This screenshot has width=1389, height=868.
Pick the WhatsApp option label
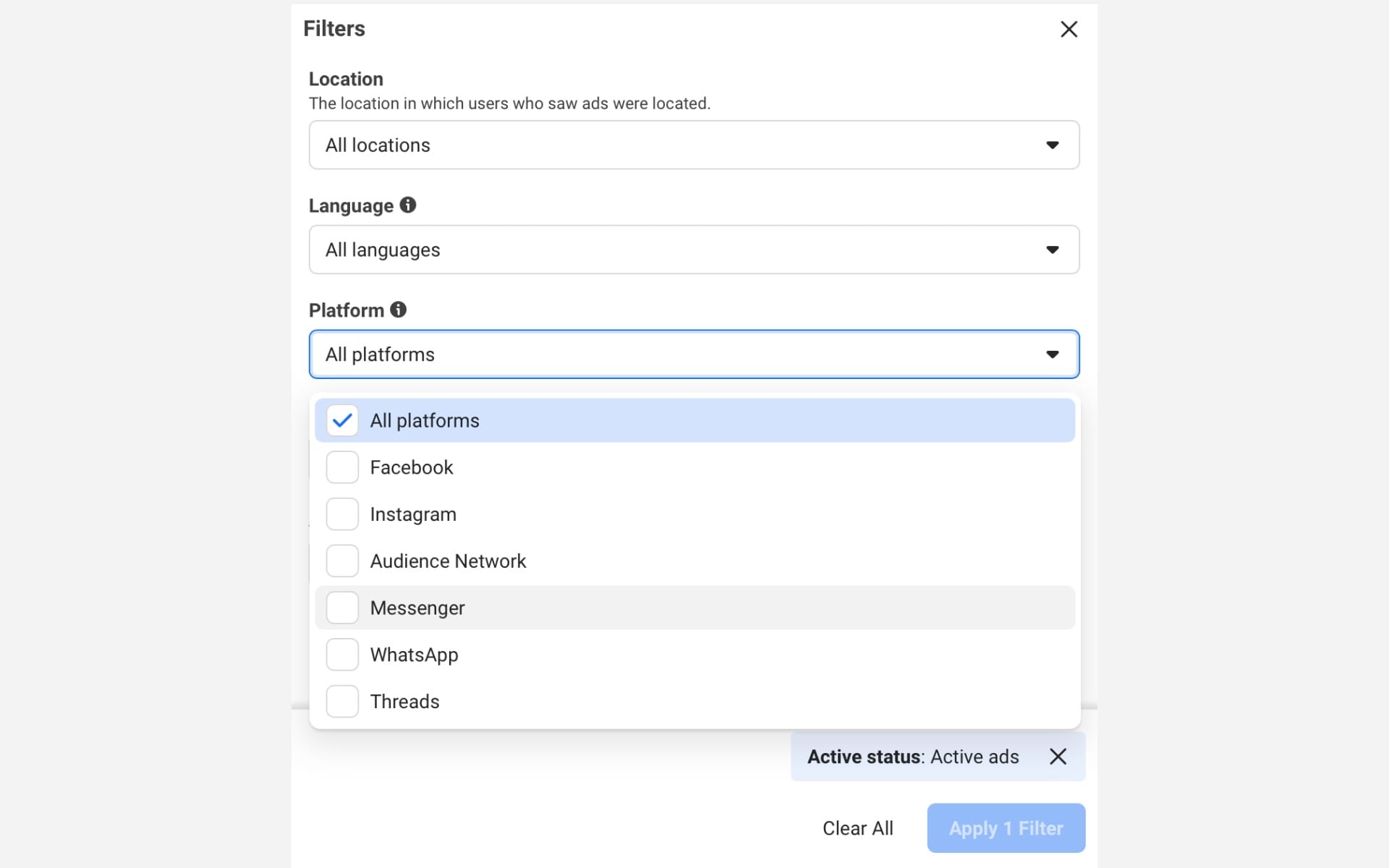414,655
